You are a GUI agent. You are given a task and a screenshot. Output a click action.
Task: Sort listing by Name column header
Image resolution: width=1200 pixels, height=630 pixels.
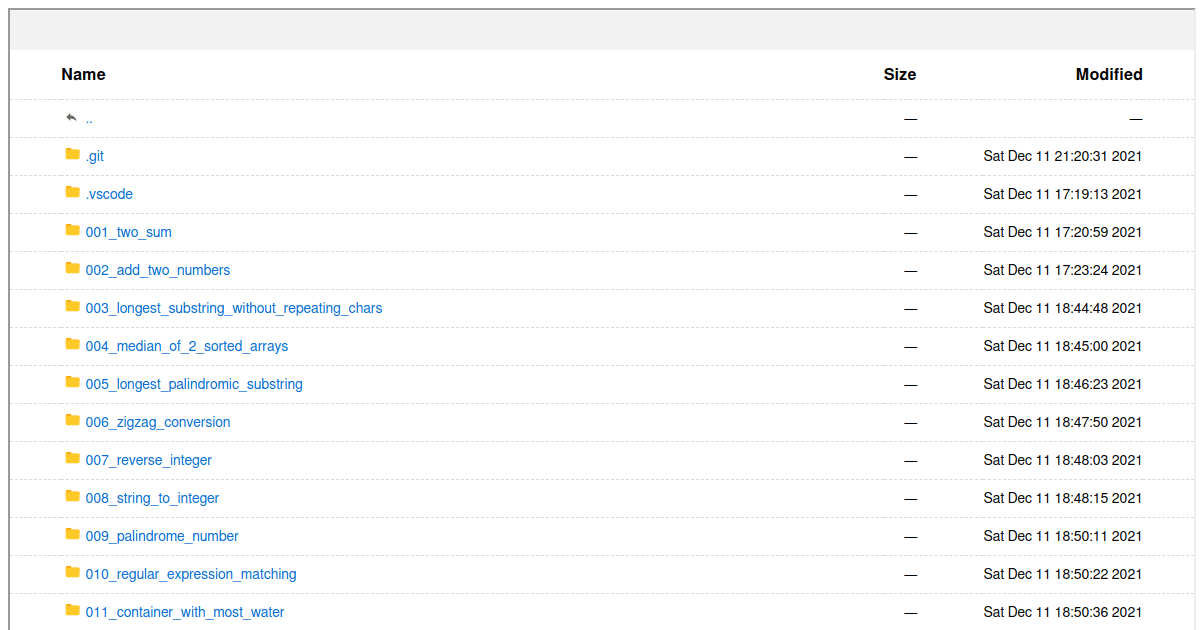(83, 74)
